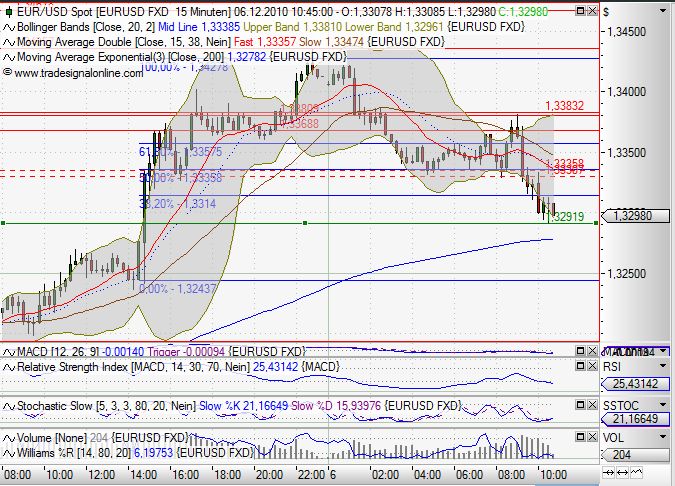
Task: Maximize the MACD sub-chart pane
Action: 580,351
